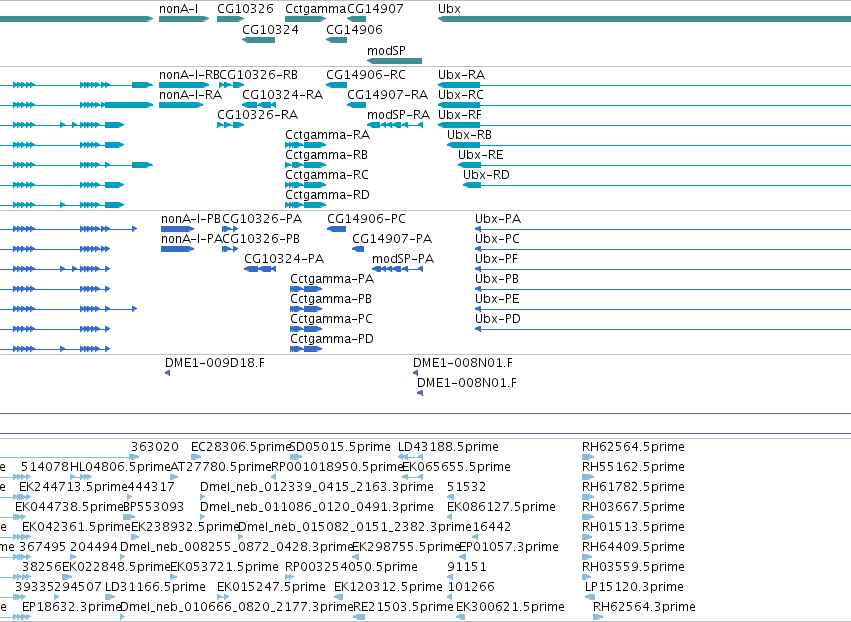851x622 pixels.
Task: Click transcript Ubx-RB label
Action: coord(469,135)
